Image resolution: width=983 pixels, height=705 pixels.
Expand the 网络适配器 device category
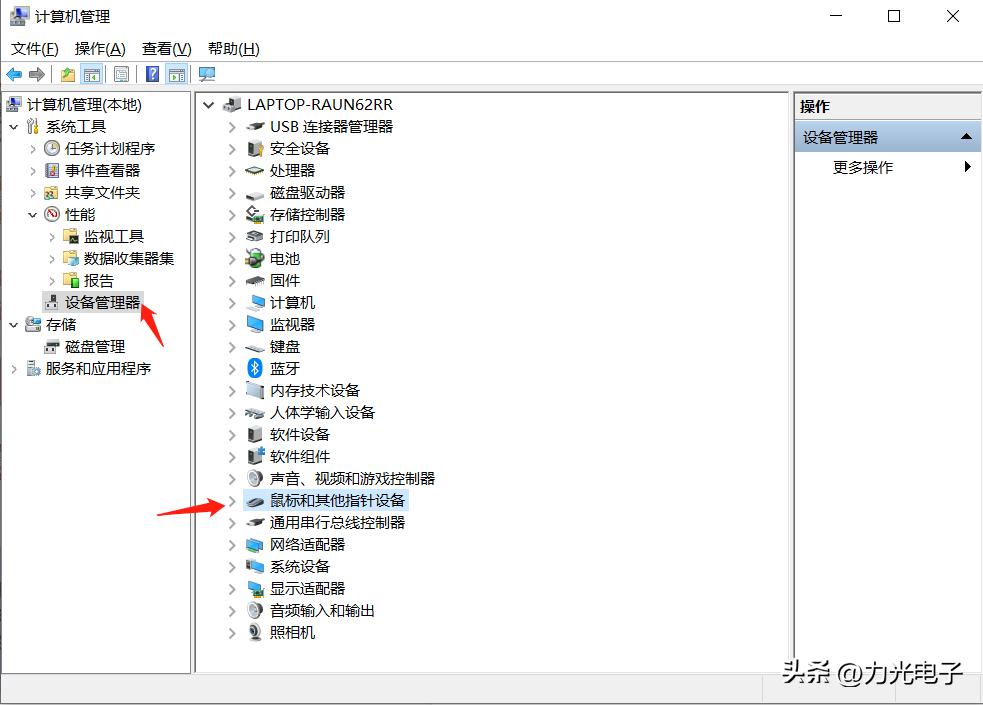231,544
